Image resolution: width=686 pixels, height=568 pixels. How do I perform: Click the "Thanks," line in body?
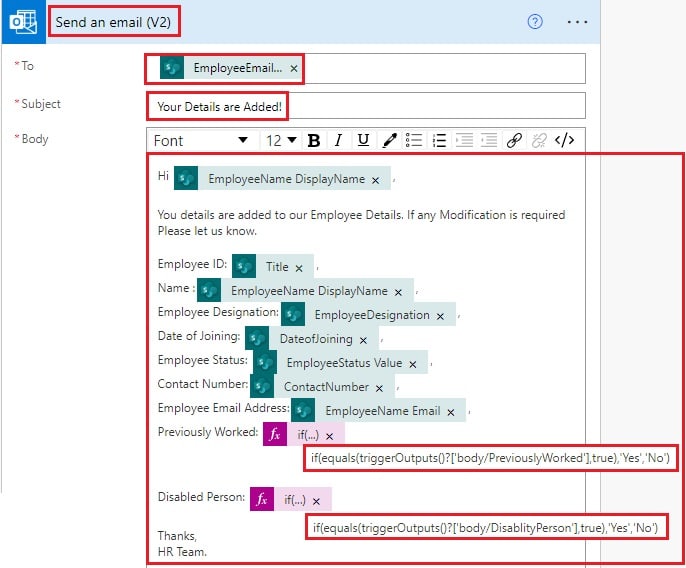(177, 536)
